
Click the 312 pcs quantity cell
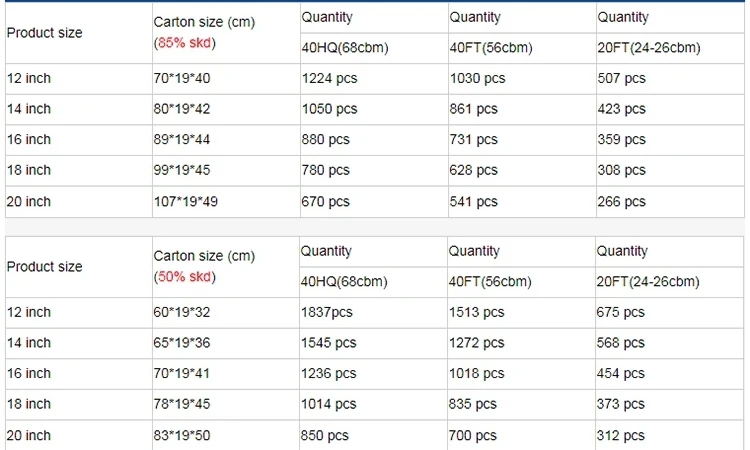point(621,436)
